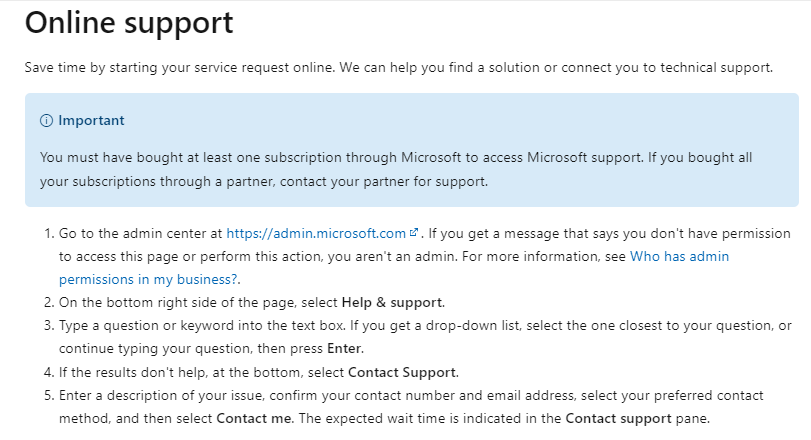Click the external link icon after admin.microsoft.com
Viewport: 811px width, 440px height.
point(414,233)
